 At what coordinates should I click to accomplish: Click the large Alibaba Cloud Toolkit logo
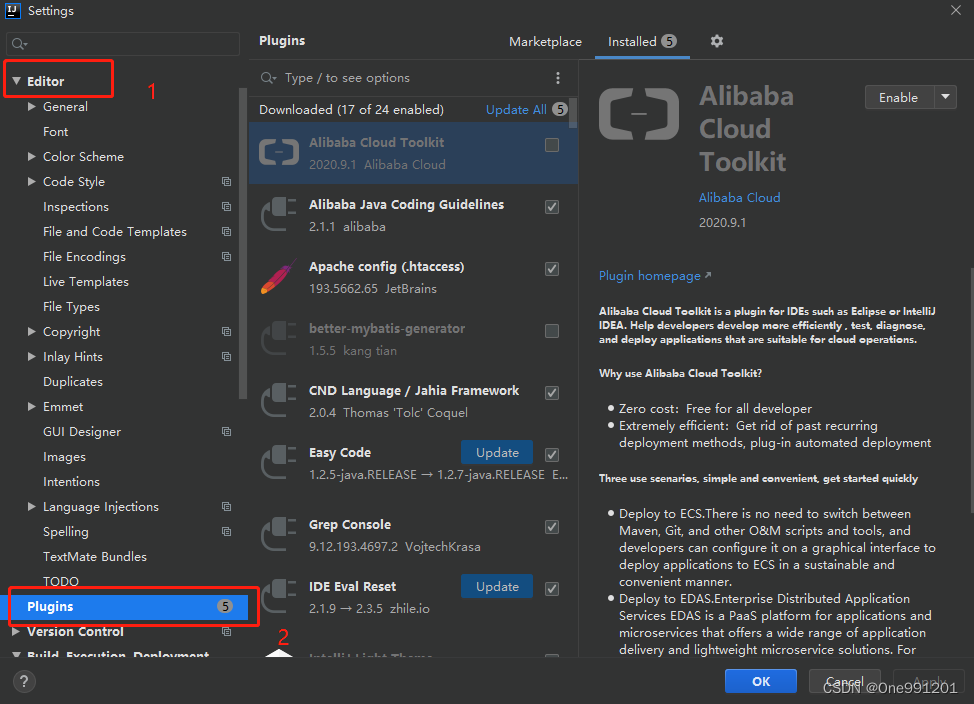click(x=639, y=114)
